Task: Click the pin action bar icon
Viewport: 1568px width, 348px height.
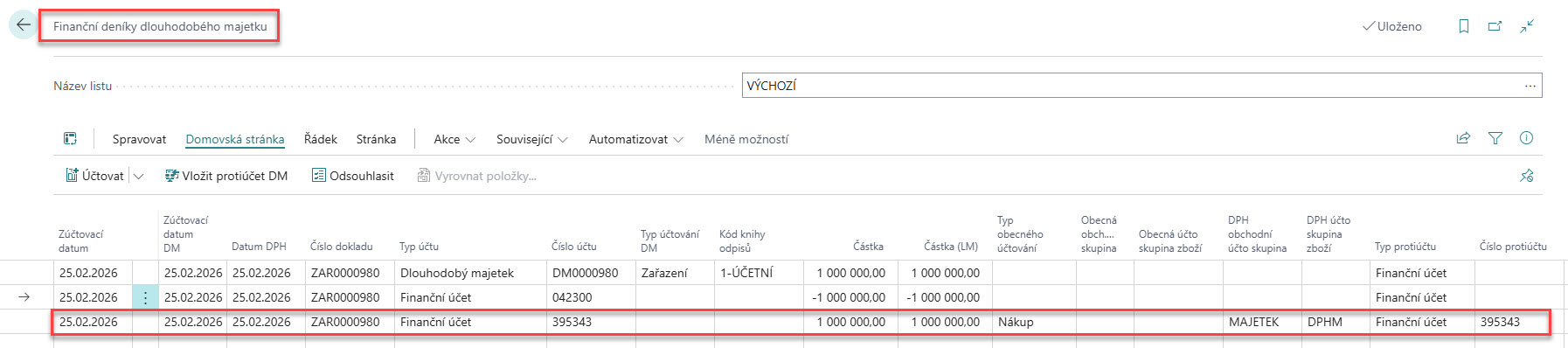Action: click(x=1526, y=176)
